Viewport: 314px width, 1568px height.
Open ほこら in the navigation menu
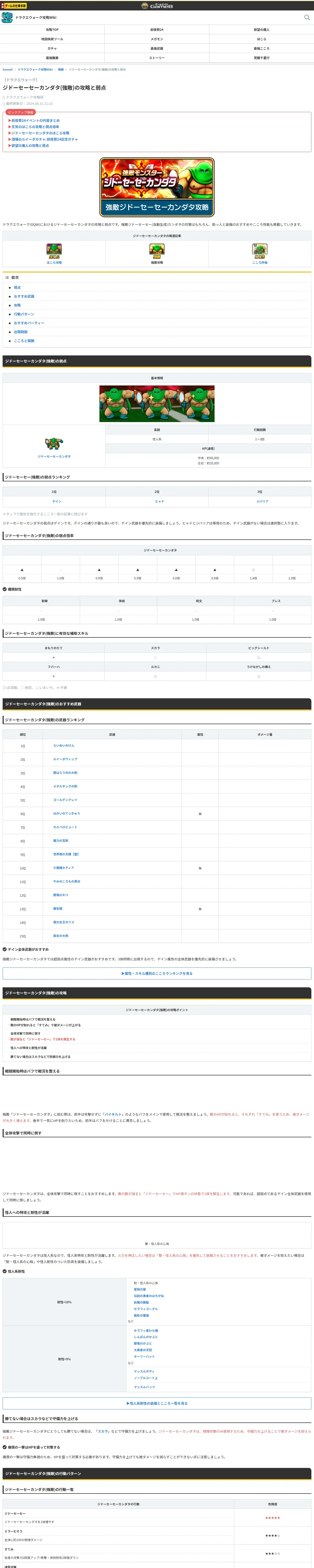coord(262,39)
